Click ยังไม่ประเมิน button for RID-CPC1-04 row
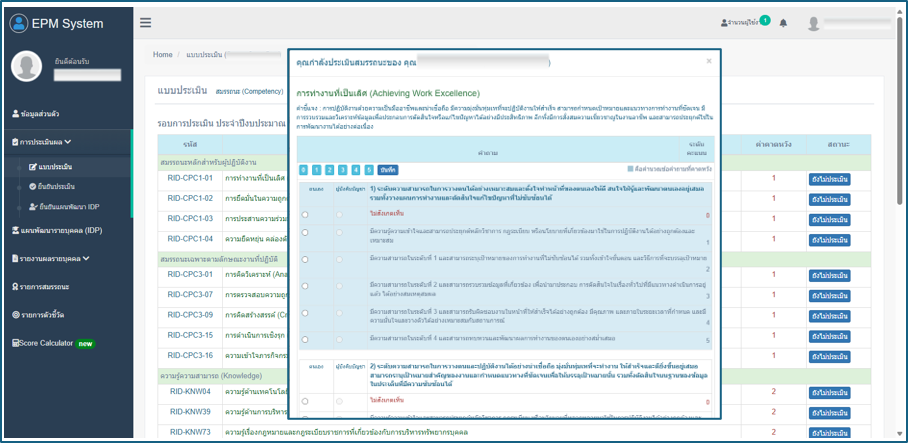This screenshot has width=908, height=443. coord(829,240)
